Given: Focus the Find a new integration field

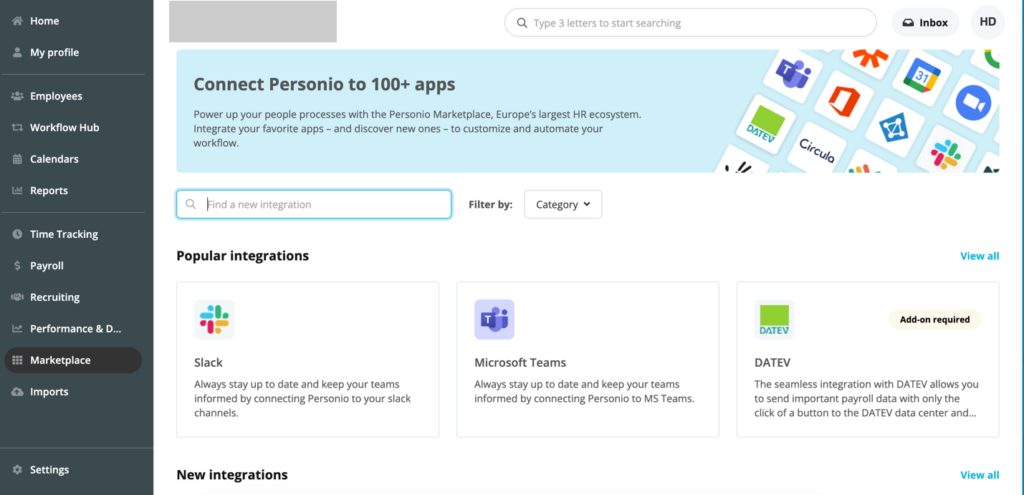Looking at the screenshot, I should [x=314, y=204].
